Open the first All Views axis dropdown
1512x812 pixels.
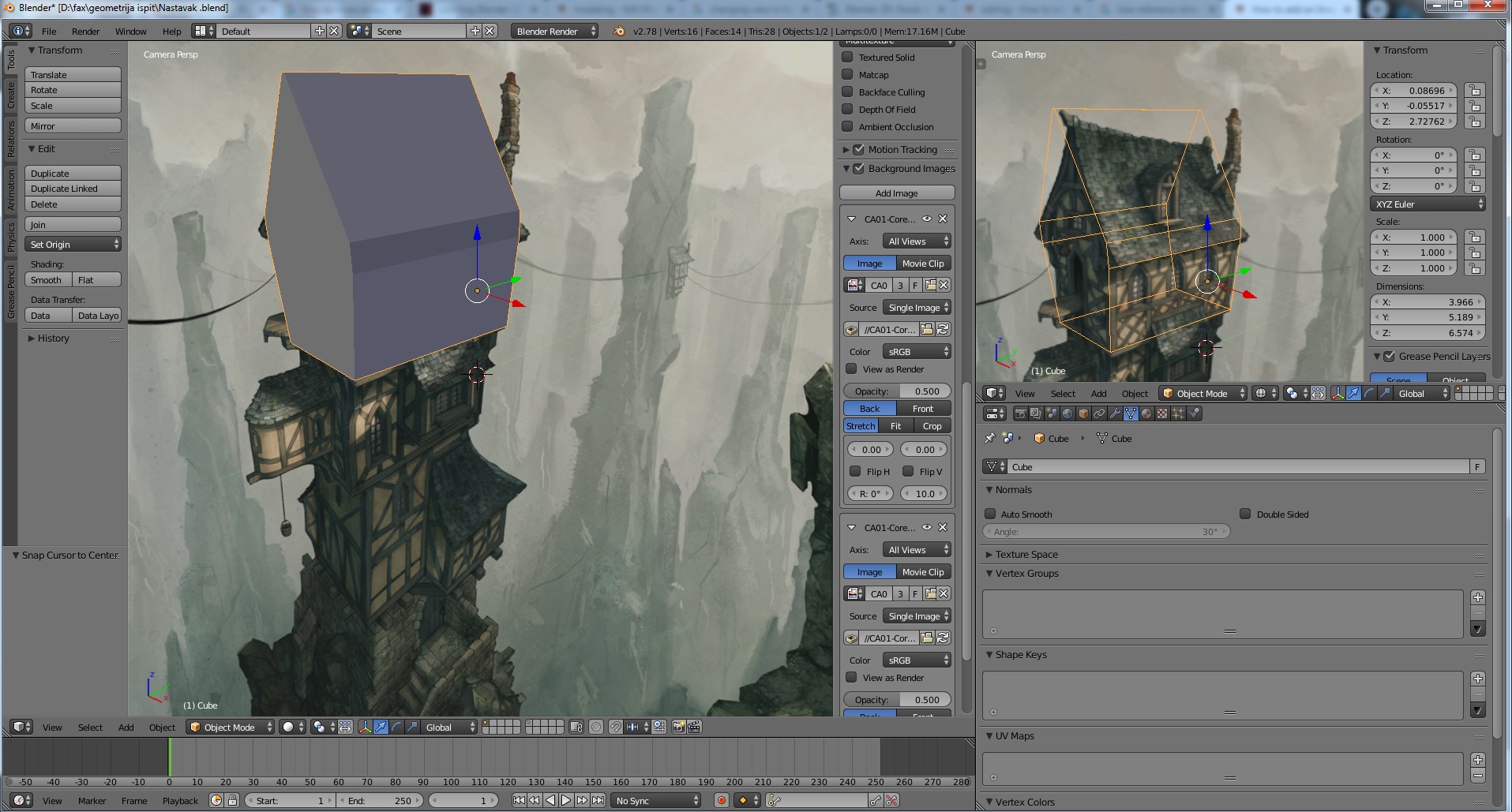(x=917, y=241)
